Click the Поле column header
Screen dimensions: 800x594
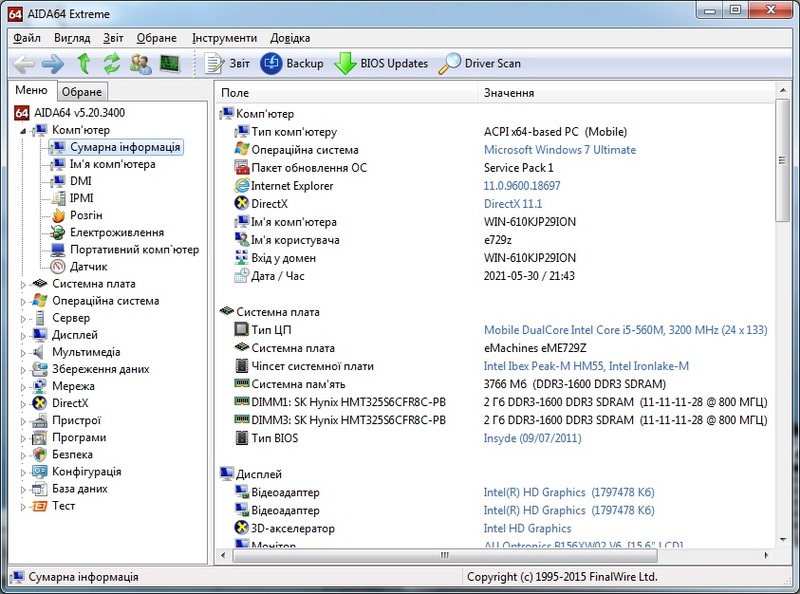pos(347,93)
